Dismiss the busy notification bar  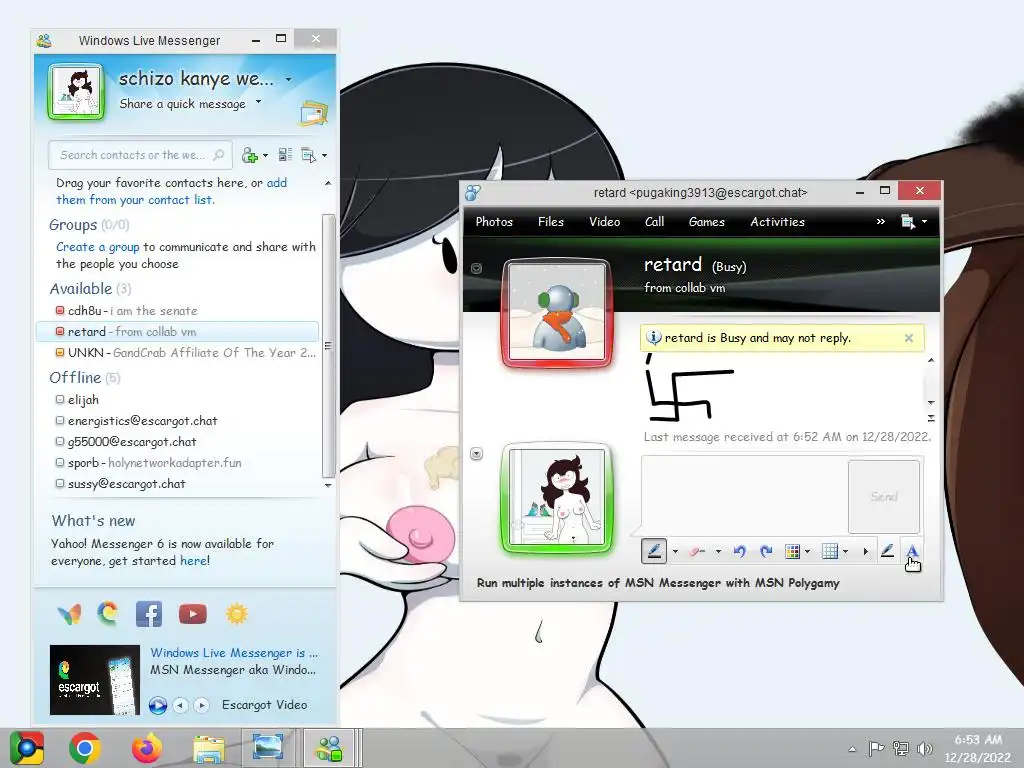(x=908, y=338)
